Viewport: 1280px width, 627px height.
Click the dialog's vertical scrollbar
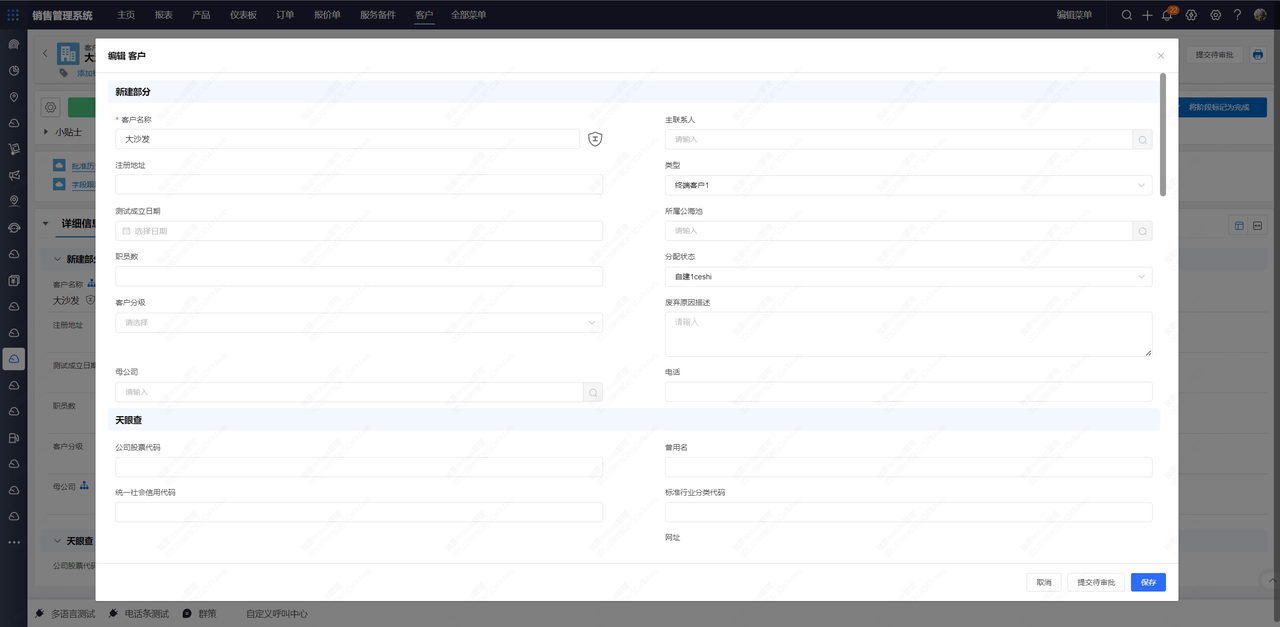(x=1162, y=135)
